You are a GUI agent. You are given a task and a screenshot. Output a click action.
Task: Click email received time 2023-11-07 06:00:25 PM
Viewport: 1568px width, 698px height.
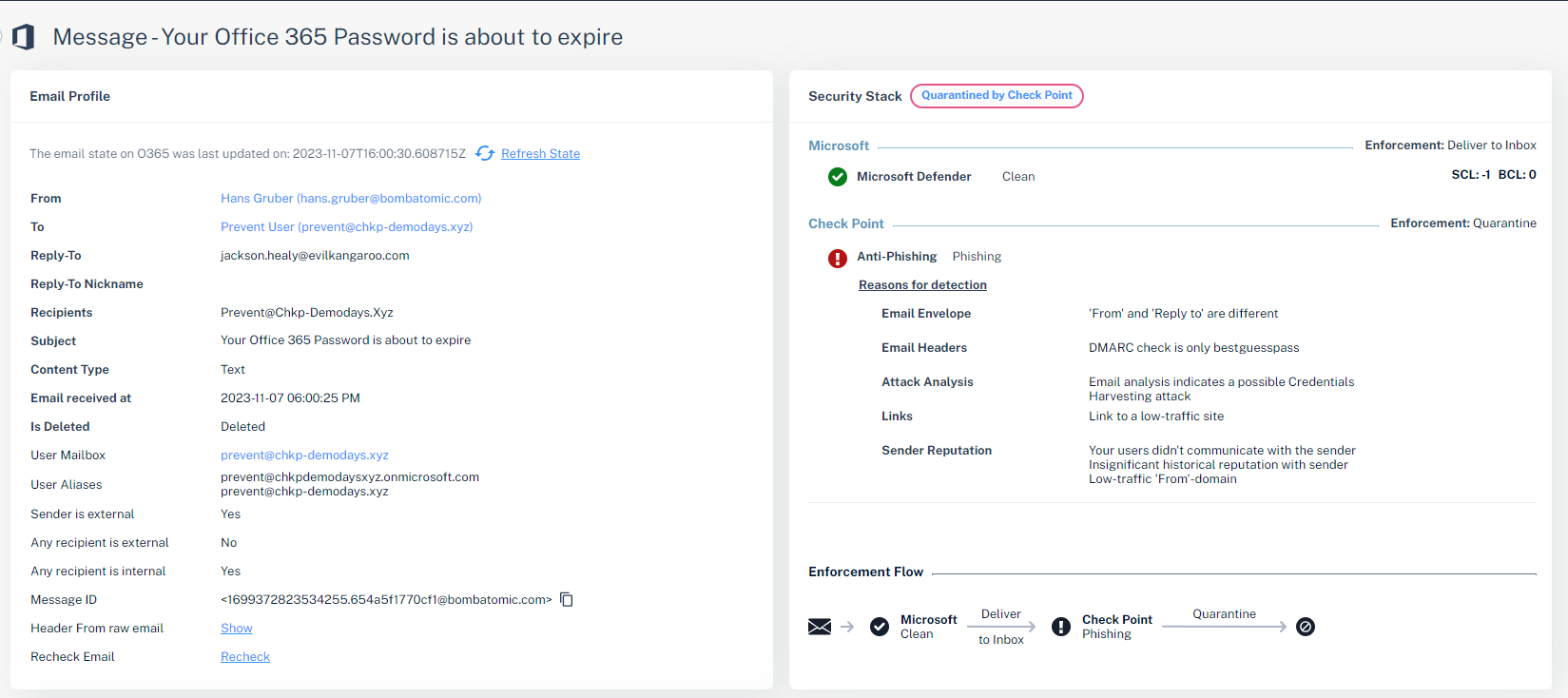[290, 398]
